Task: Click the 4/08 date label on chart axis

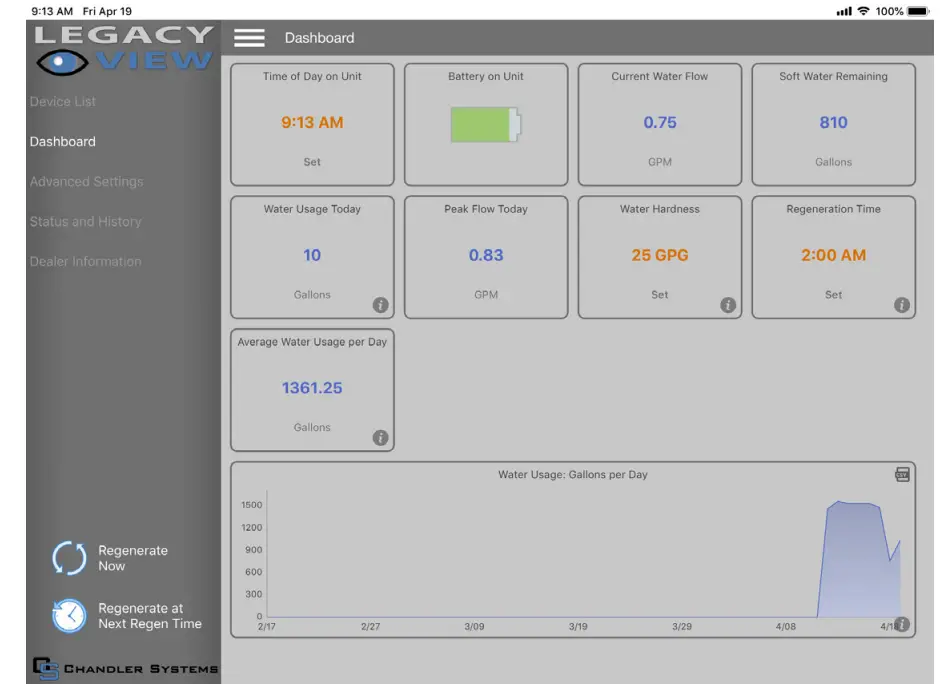Action: (785, 626)
